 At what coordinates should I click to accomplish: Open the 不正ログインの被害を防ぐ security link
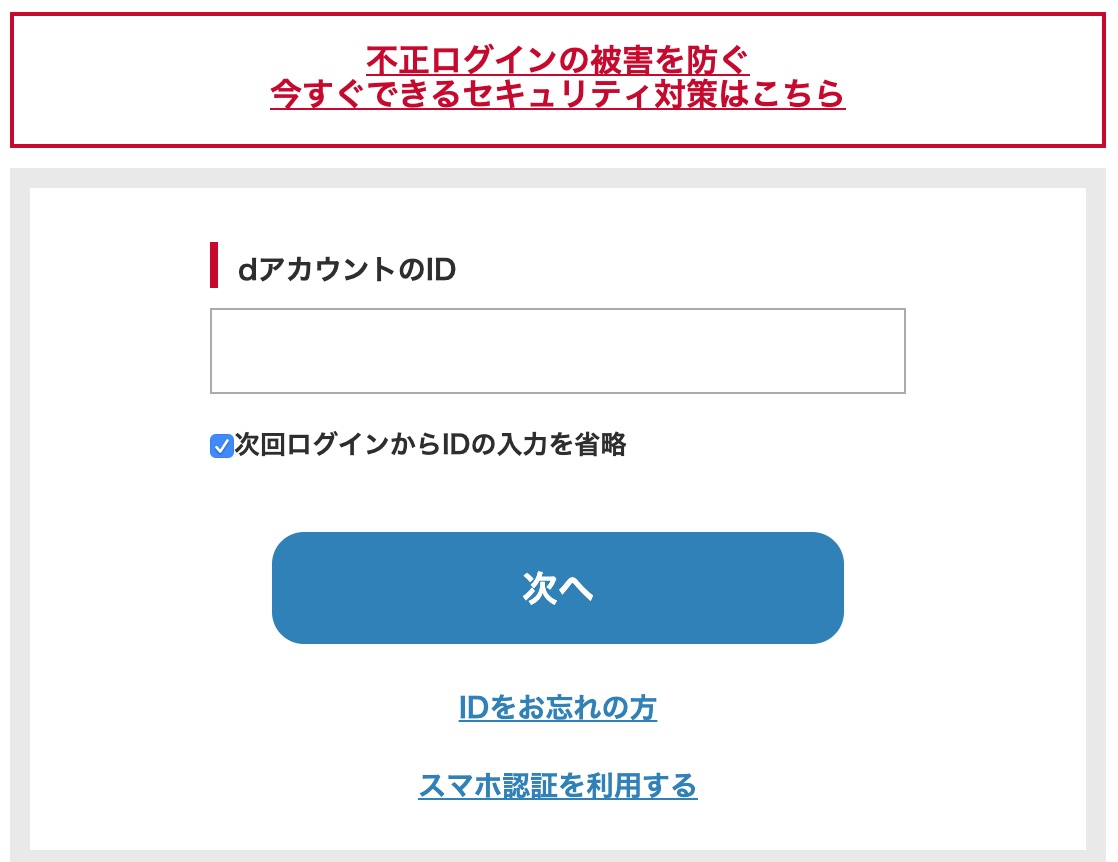tap(557, 60)
